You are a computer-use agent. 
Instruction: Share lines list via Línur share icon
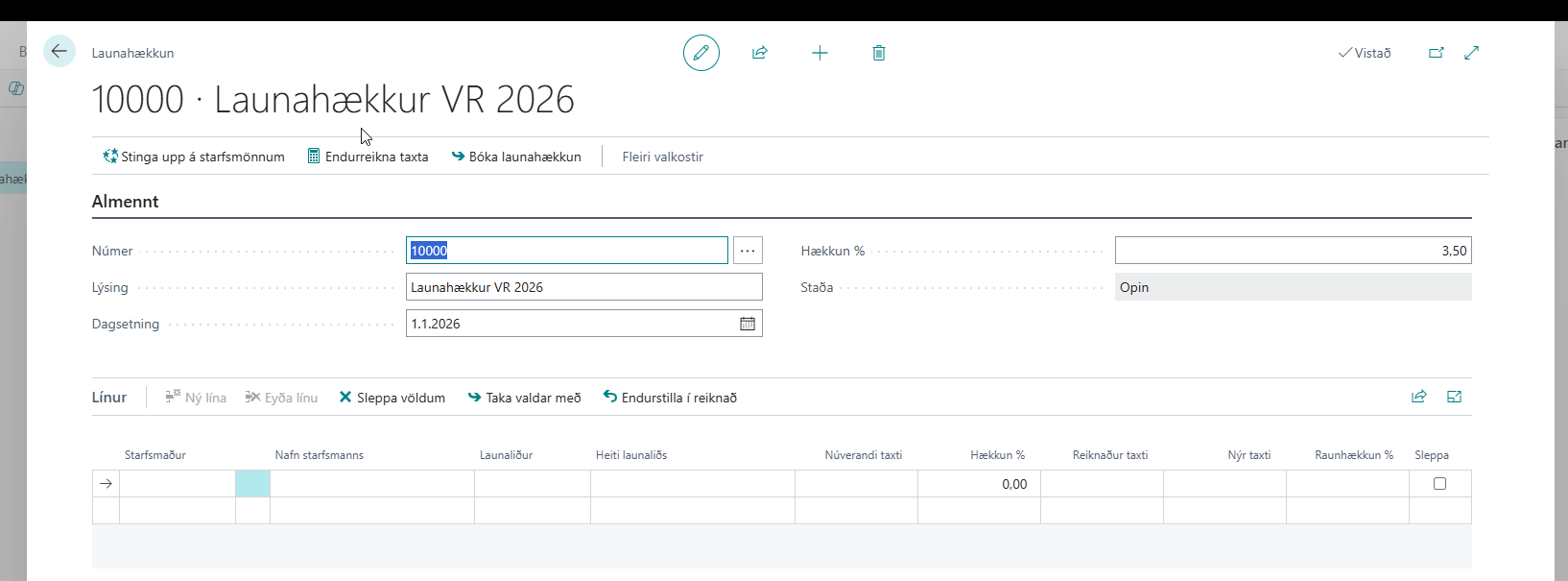point(1418,397)
